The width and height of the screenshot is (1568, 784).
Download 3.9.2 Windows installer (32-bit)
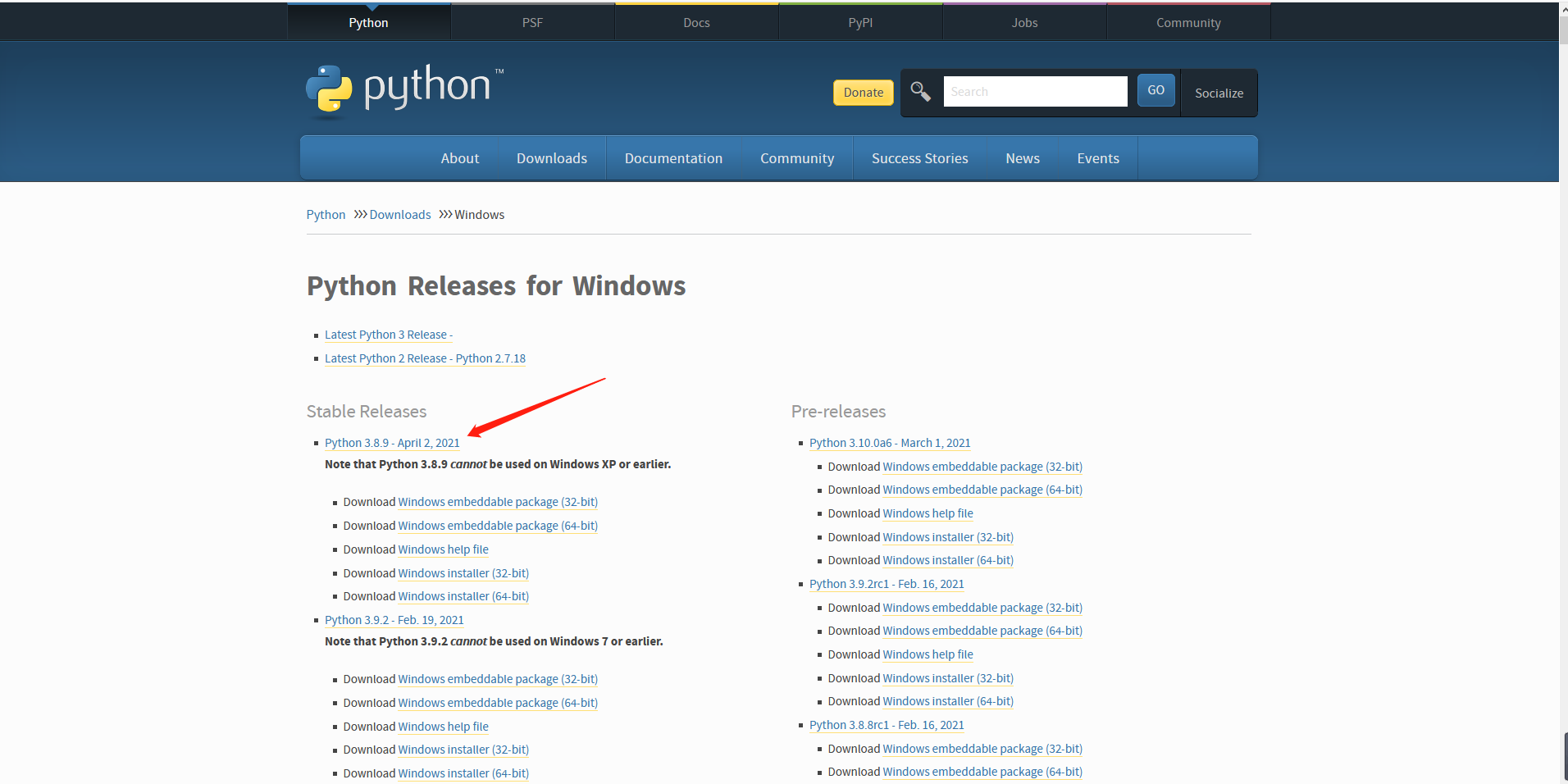463,750
